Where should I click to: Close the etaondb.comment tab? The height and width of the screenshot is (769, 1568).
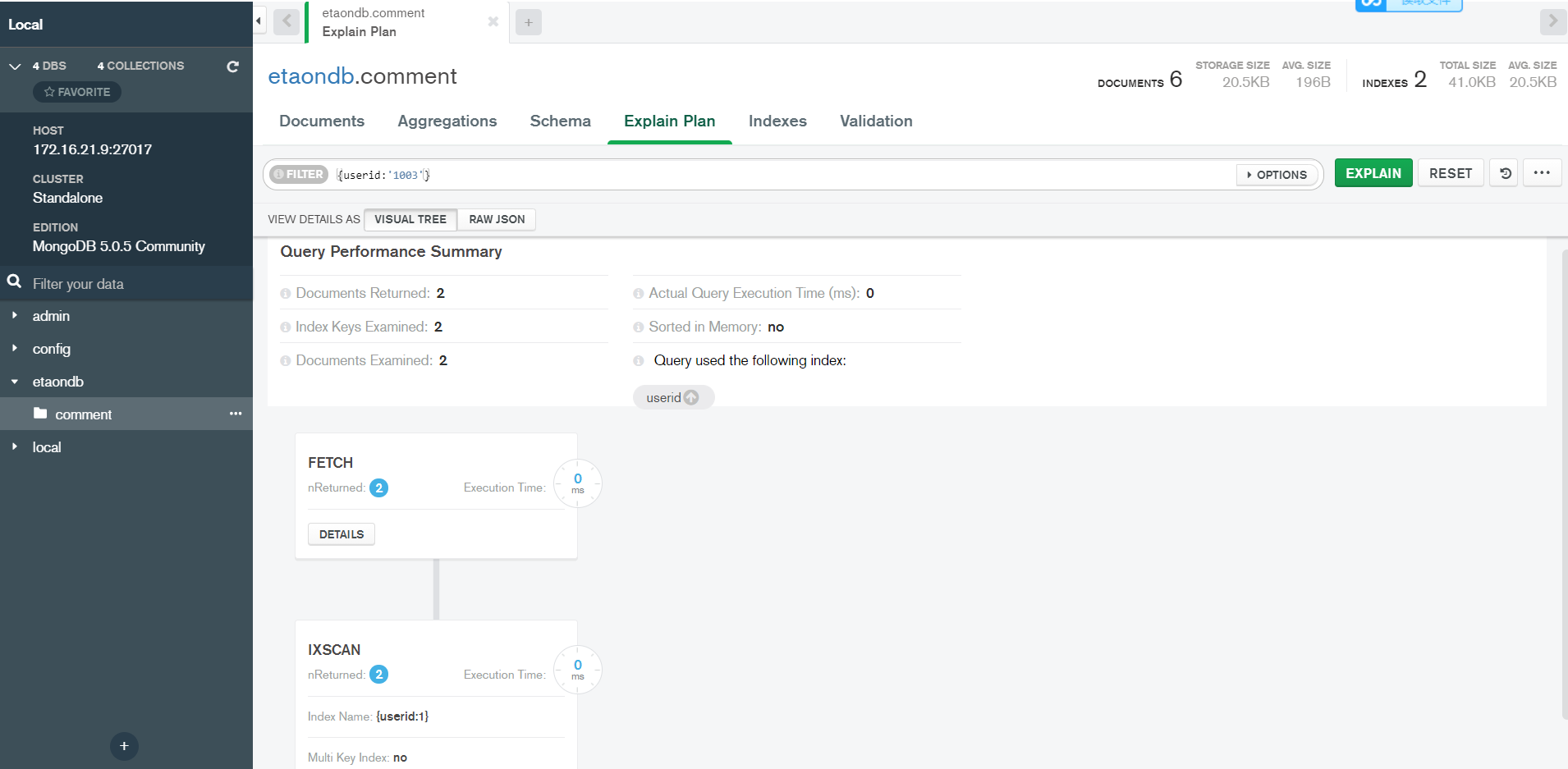point(493,22)
